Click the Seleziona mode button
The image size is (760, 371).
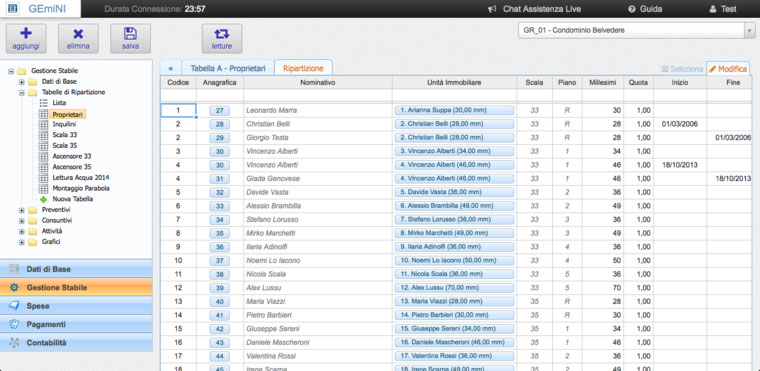(682, 69)
